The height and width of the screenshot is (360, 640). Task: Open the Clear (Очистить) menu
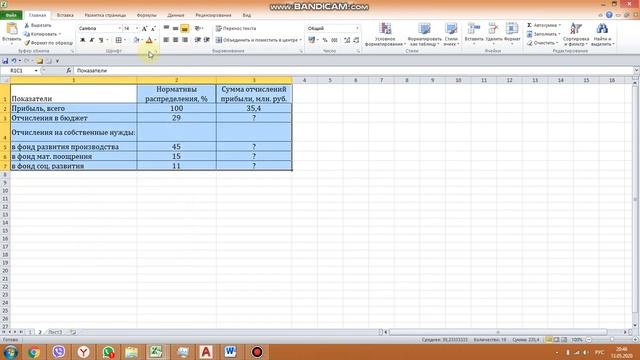[x=542, y=42]
